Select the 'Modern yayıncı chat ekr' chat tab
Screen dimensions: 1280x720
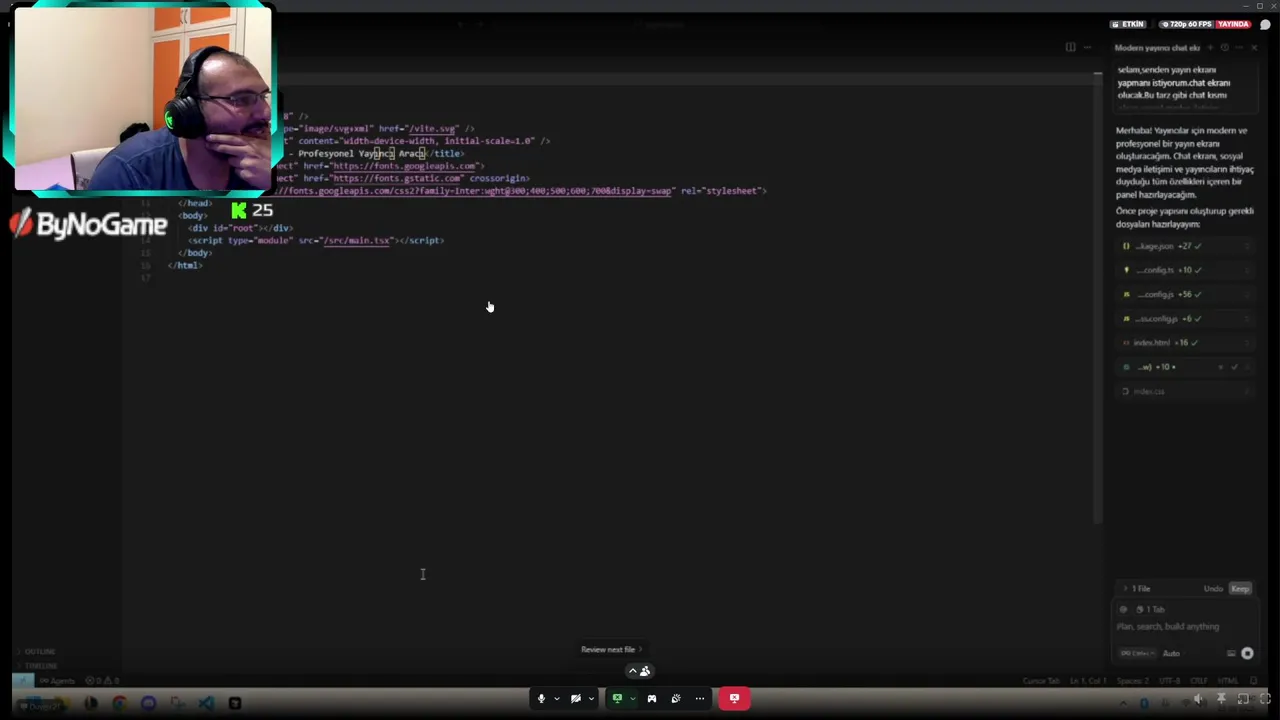coord(1157,48)
